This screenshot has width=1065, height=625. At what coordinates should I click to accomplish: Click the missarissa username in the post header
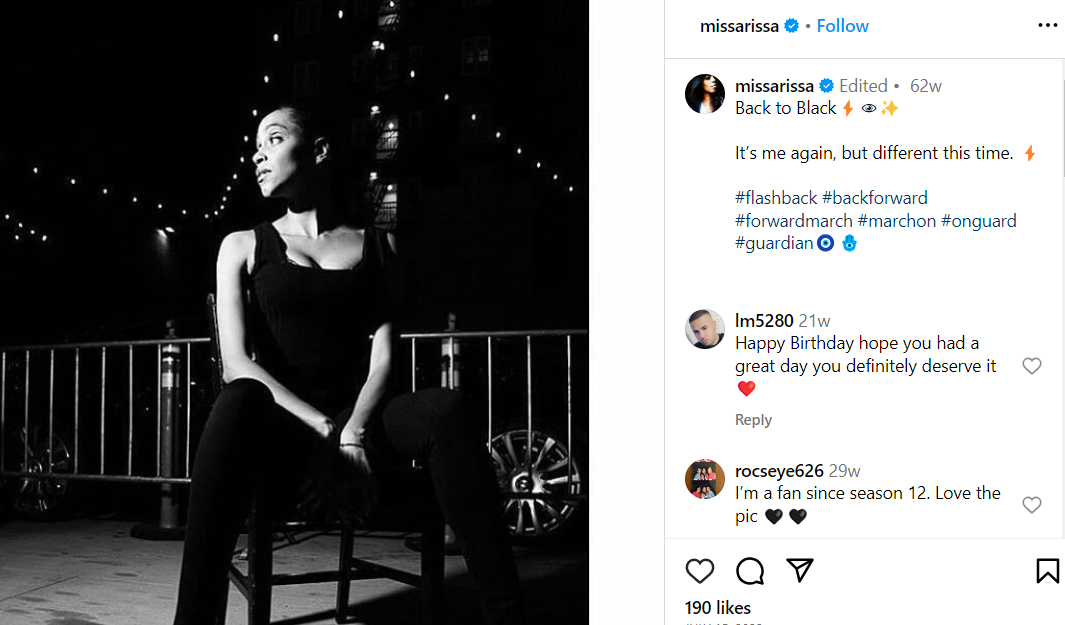[739, 26]
